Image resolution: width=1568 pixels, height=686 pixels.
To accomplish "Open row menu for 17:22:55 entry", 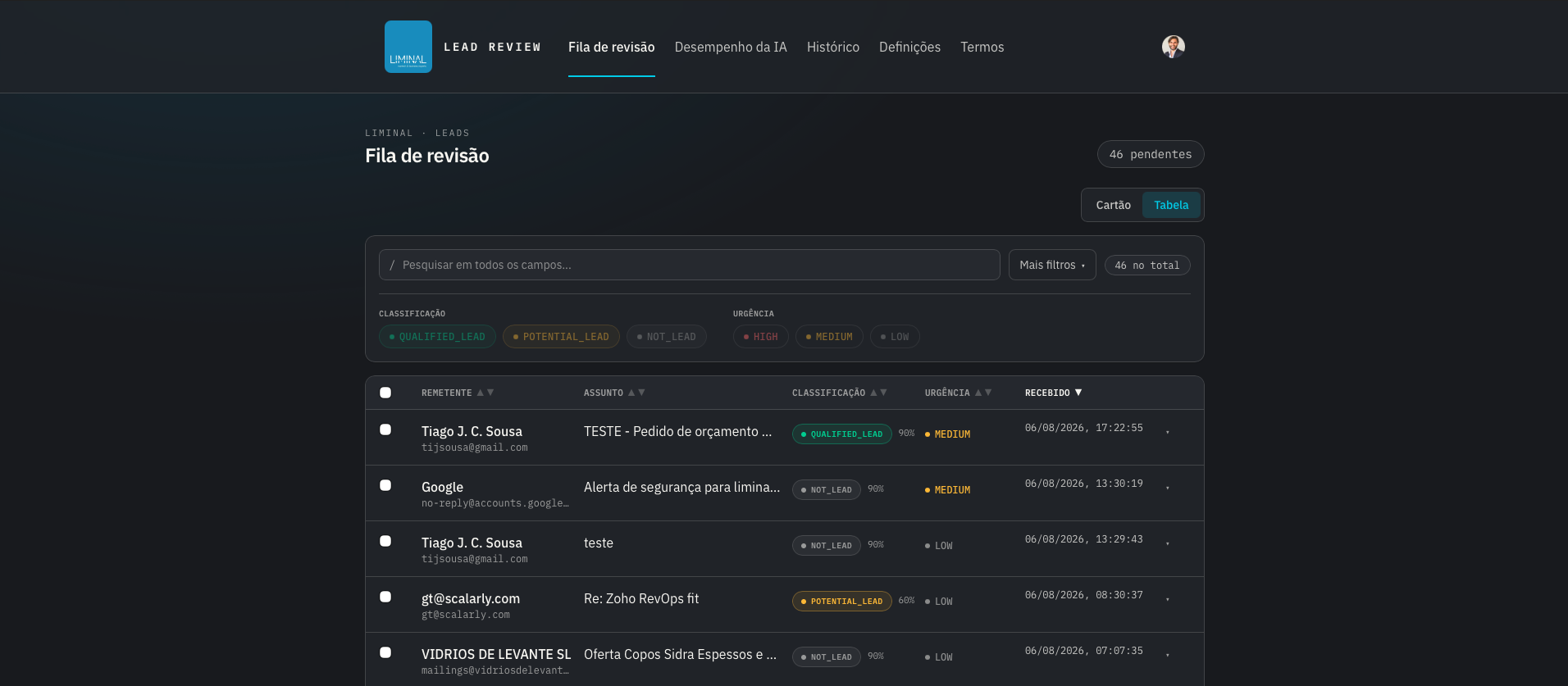I will point(1168,432).
